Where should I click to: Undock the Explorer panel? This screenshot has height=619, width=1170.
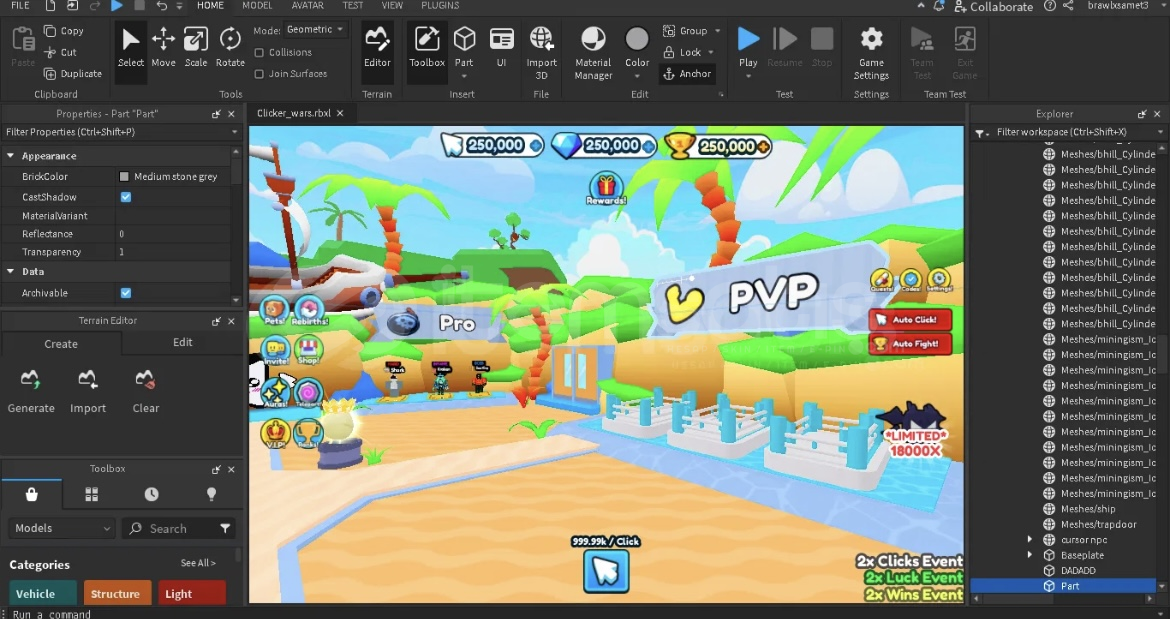1142,114
